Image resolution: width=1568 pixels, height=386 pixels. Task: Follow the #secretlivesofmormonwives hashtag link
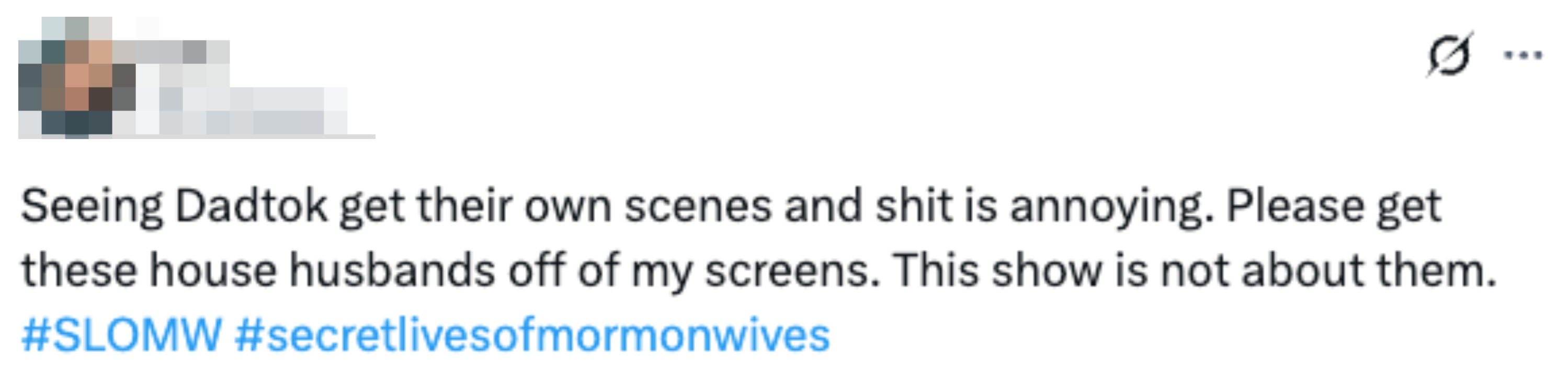pyautogui.click(x=532, y=335)
